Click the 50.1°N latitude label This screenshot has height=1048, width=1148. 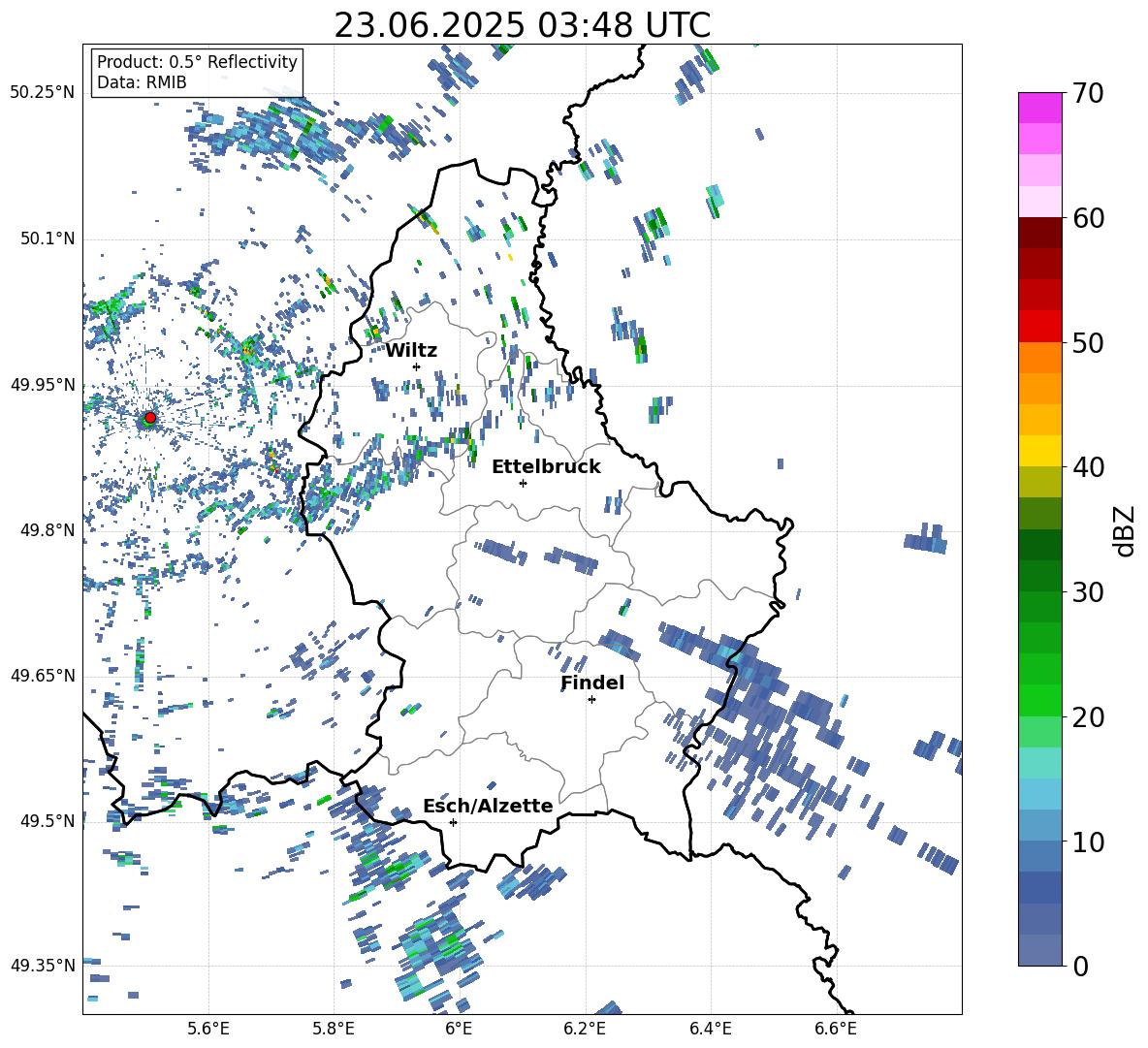(x=47, y=238)
